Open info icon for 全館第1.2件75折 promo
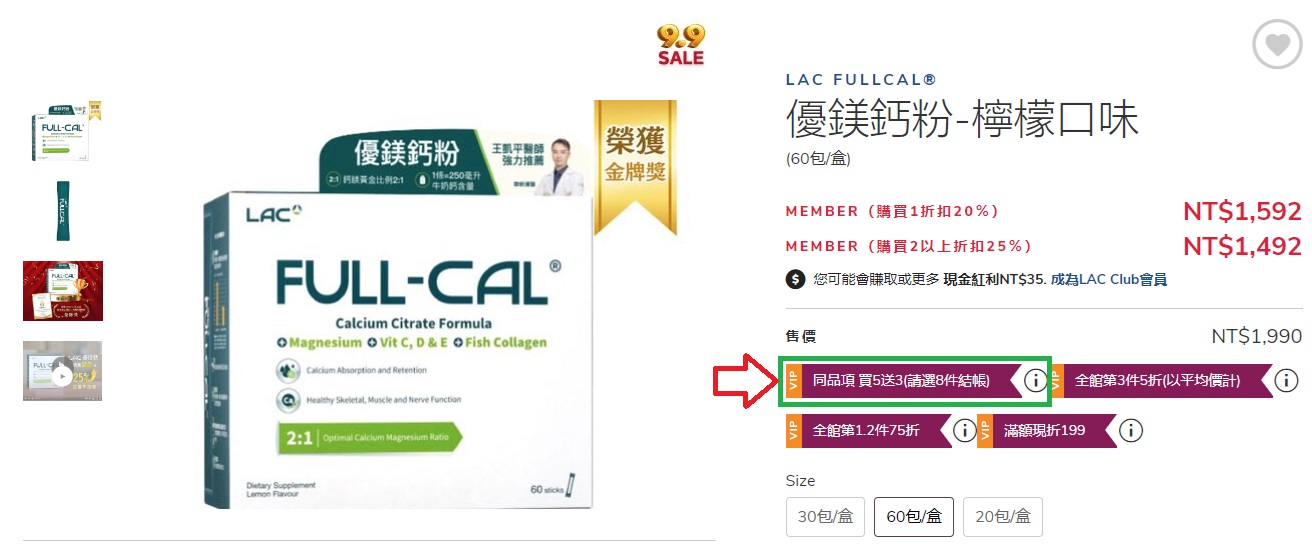This screenshot has width=1312, height=546. coord(964,431)
